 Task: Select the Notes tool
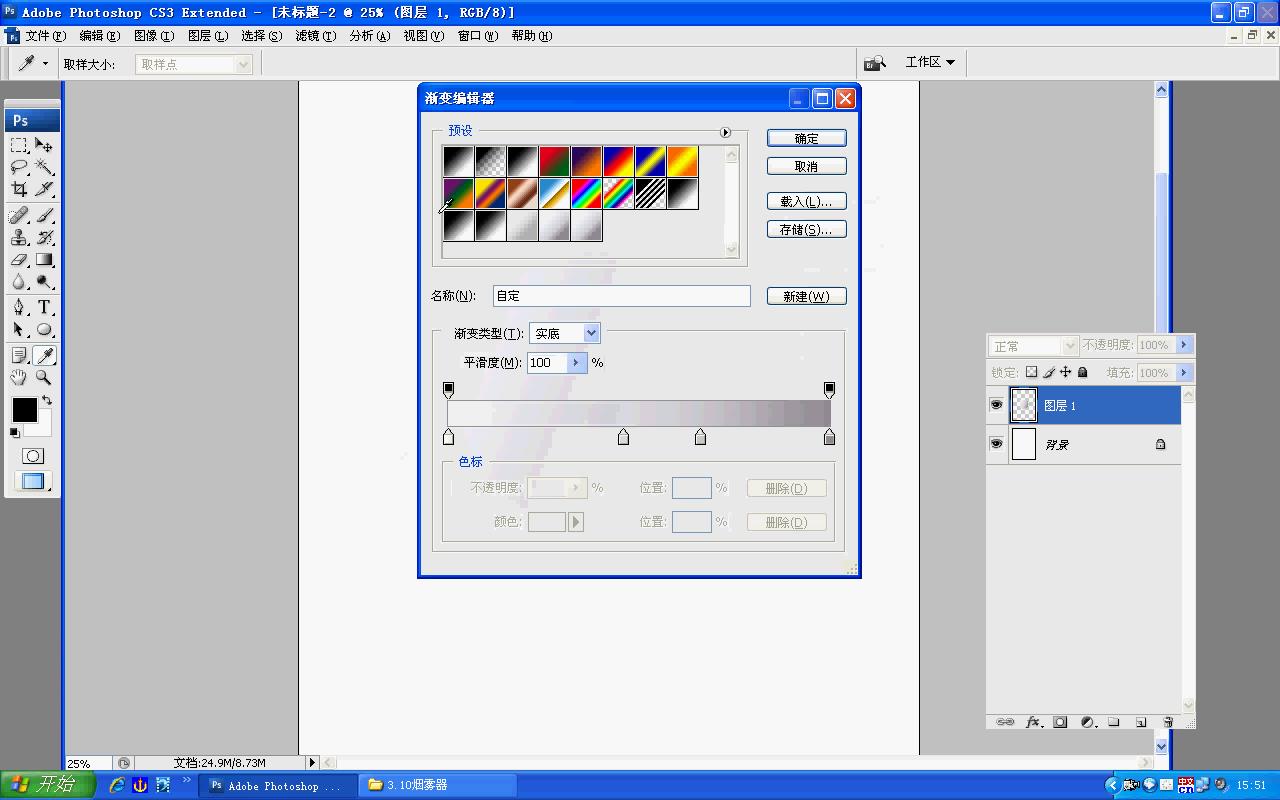(x=19, y=355)
